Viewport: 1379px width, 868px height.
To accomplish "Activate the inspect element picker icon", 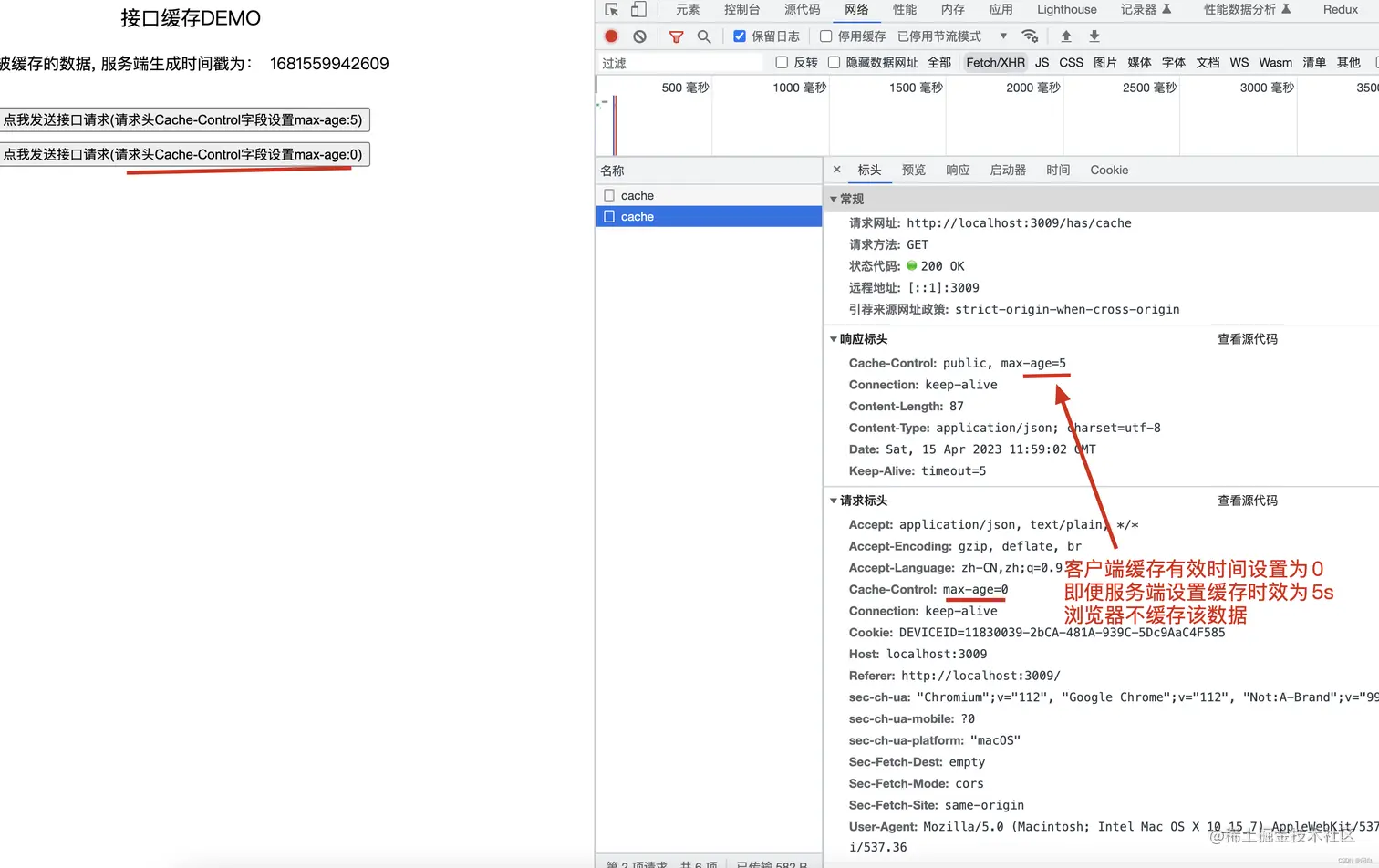I will pos(611,9).
